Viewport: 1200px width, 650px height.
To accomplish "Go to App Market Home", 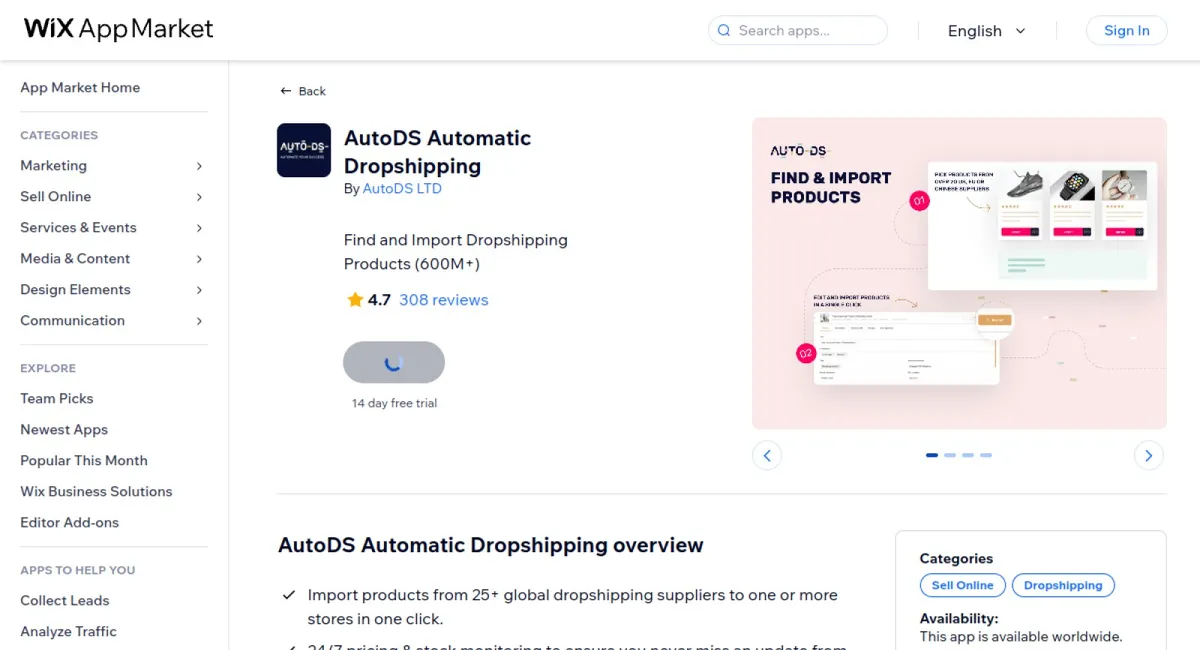I will click(x=80, y=88).
